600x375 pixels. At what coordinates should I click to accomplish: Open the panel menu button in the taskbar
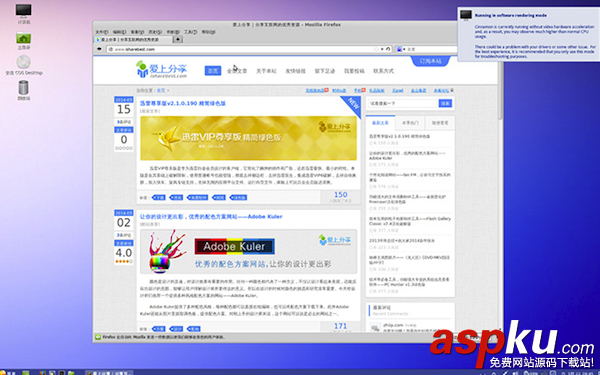(x=8, y=372)
